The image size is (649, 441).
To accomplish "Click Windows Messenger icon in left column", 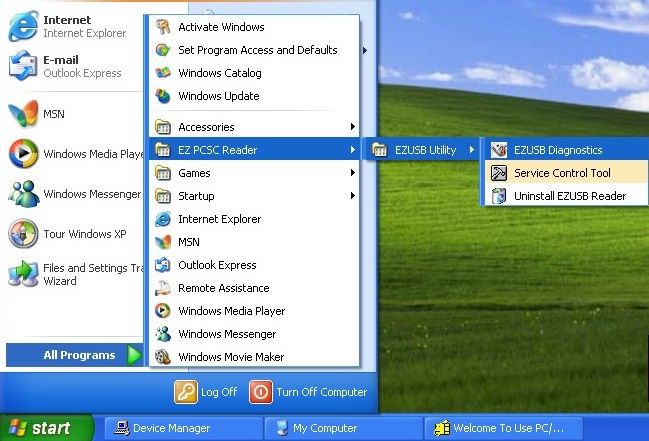I will click(x=24, y=193).
